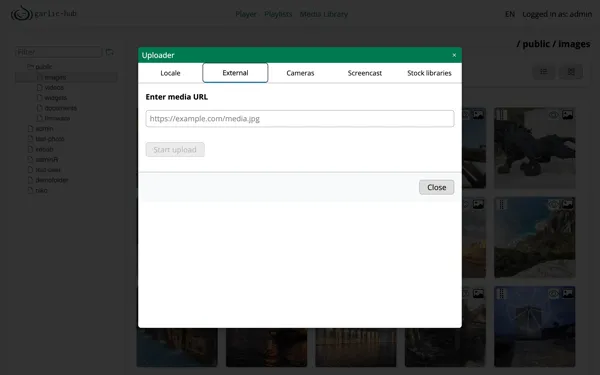The image size is (600, 375).
Task: Select the documents folder in the tree
Action: click(61, 108)
